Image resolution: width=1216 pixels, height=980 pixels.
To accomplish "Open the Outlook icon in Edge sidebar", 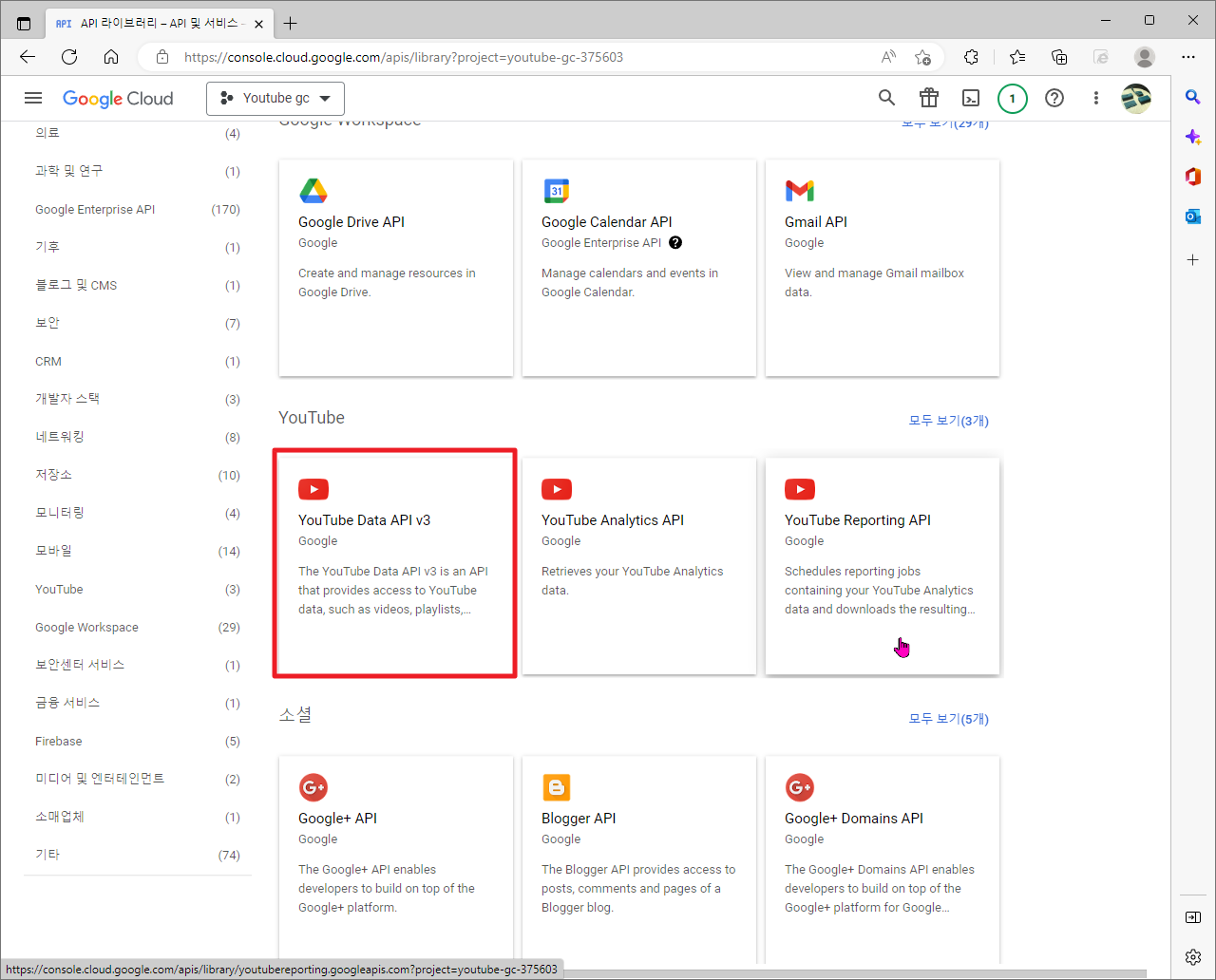I will [x=1193, y=217].
